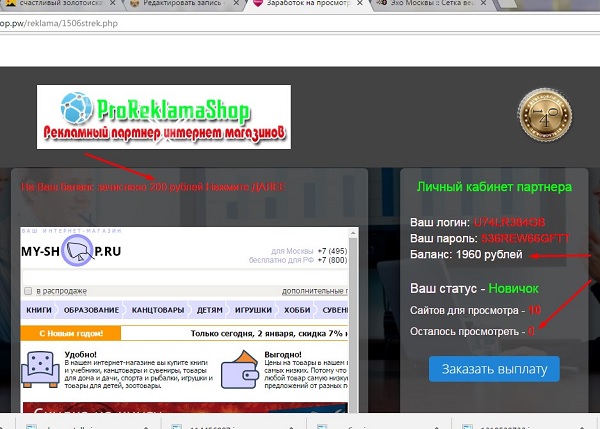Switch to the Редактировать запись tab

click(x=182, y=3)
